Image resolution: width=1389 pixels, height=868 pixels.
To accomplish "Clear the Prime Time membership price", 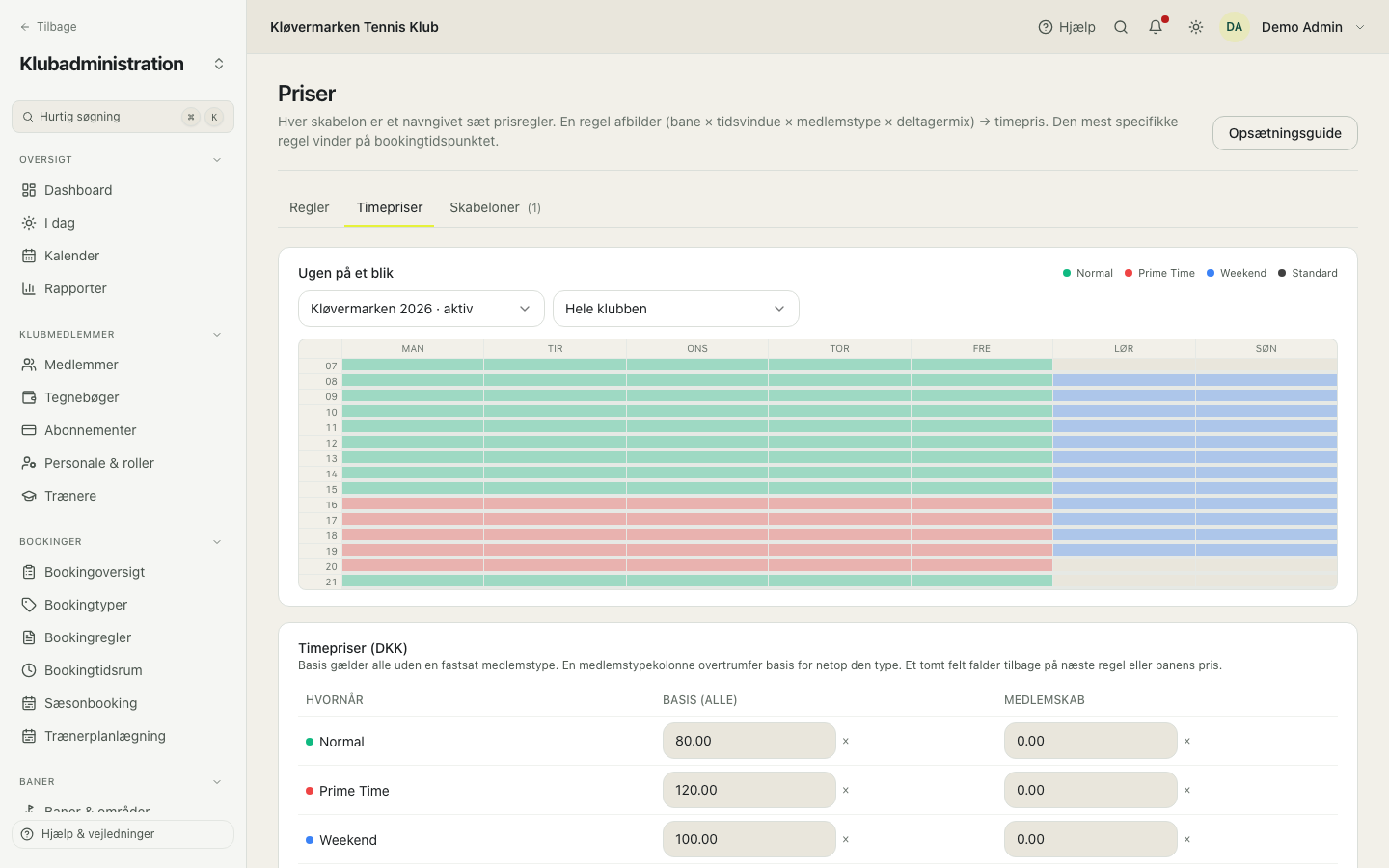I will tap(1187, 791).
